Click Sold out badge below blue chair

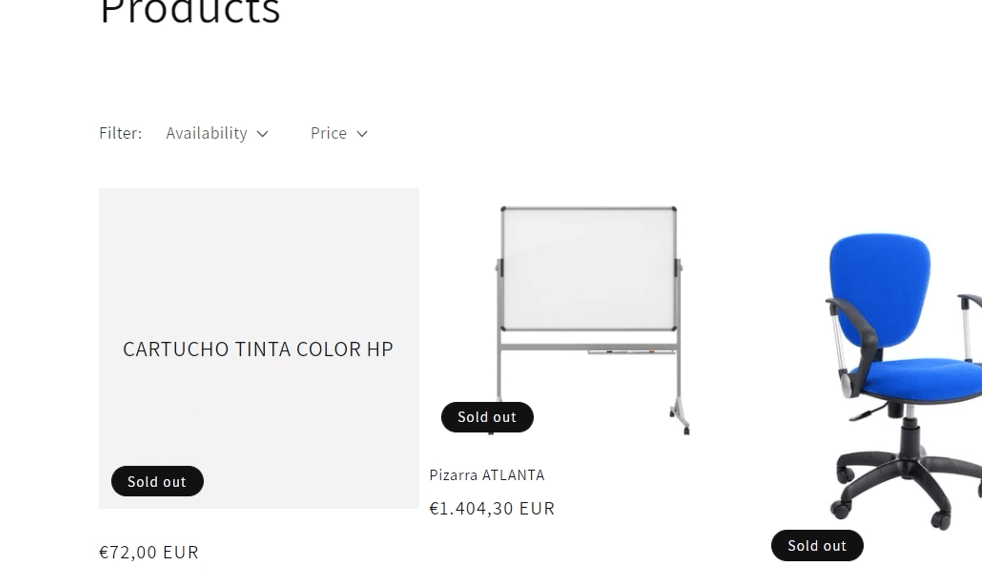tap(817, 546)
